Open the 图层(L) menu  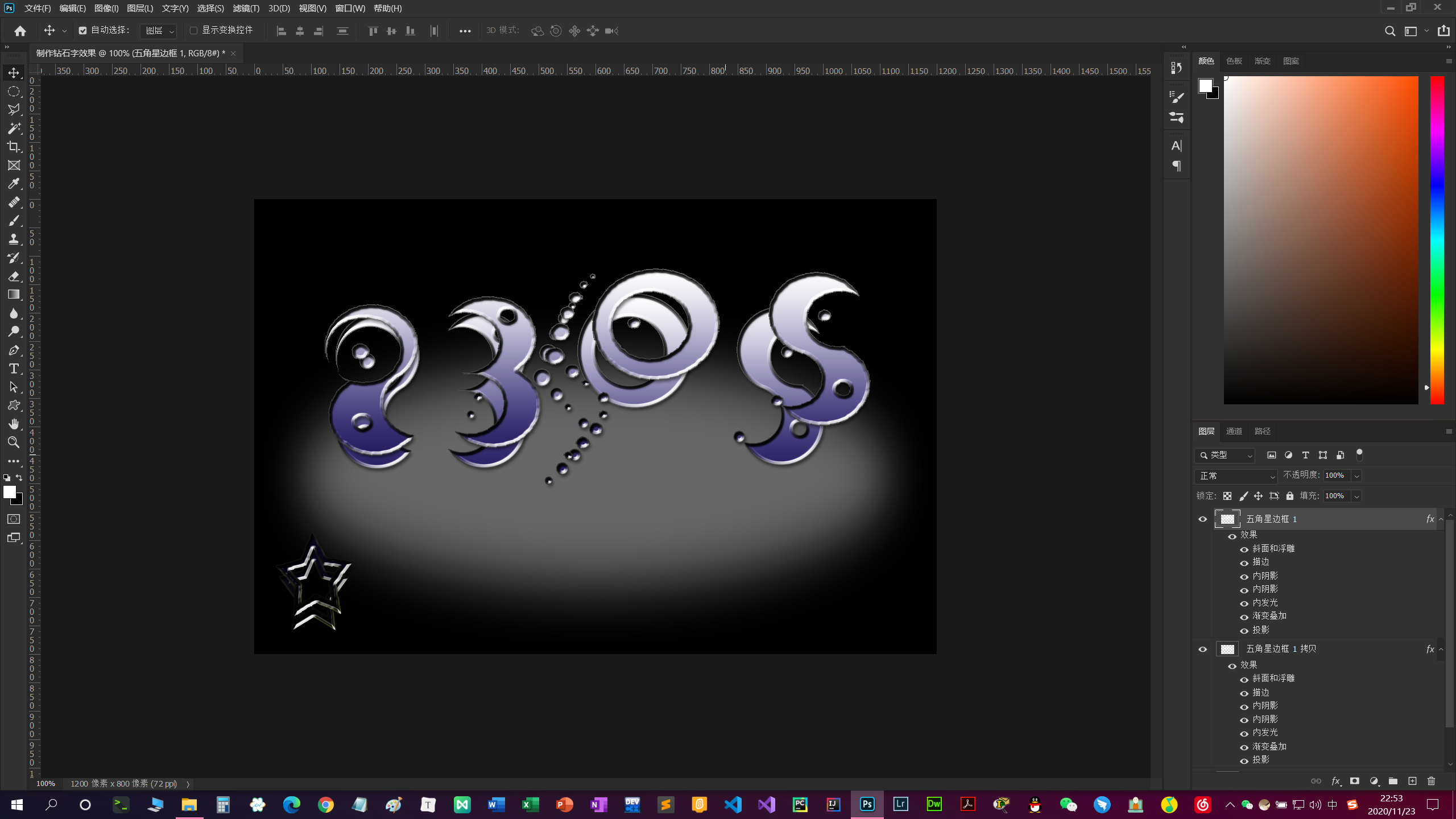[140, 8]
